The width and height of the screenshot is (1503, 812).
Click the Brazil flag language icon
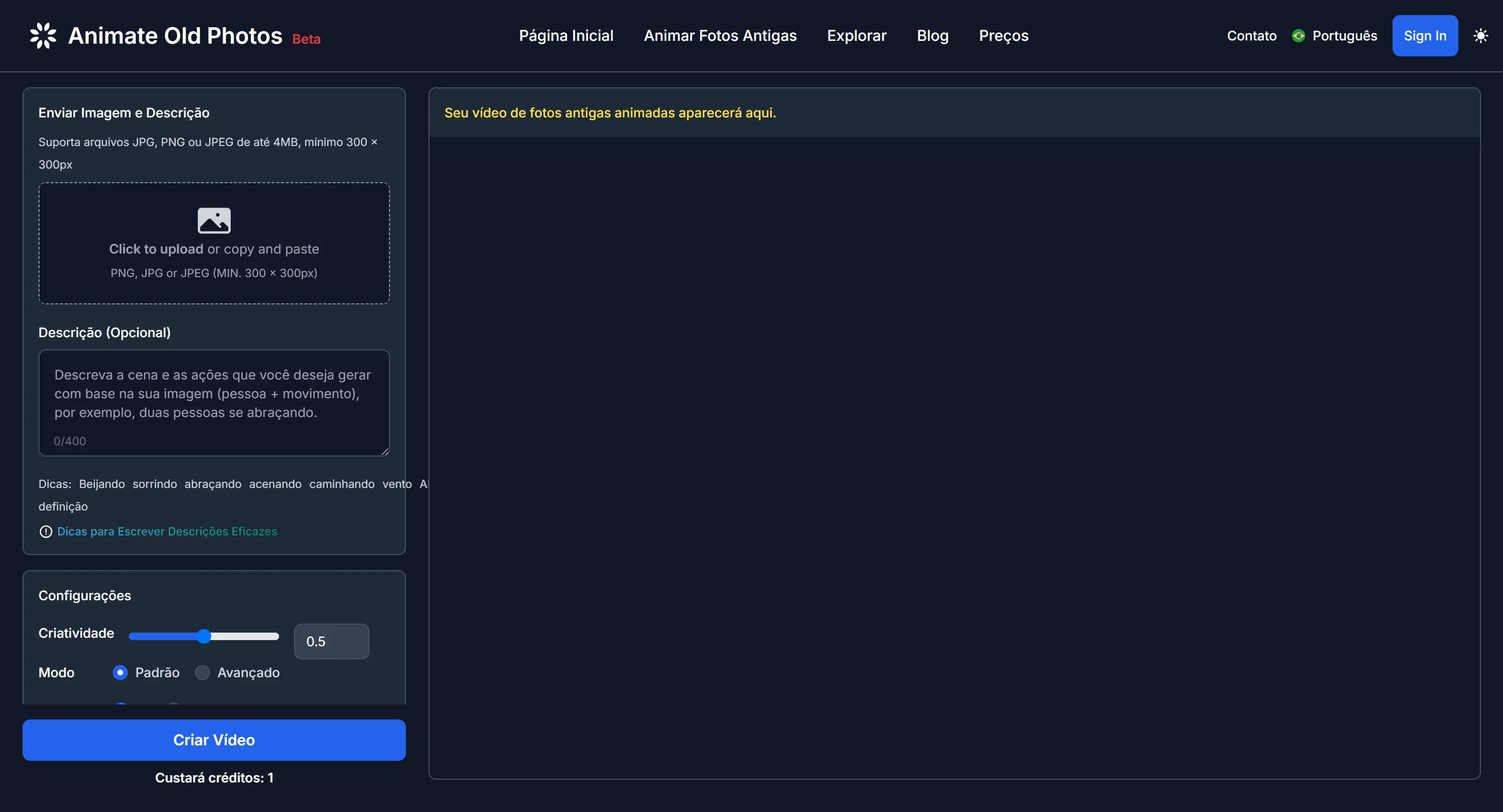pyautogui.click(x=1298, y=36)
